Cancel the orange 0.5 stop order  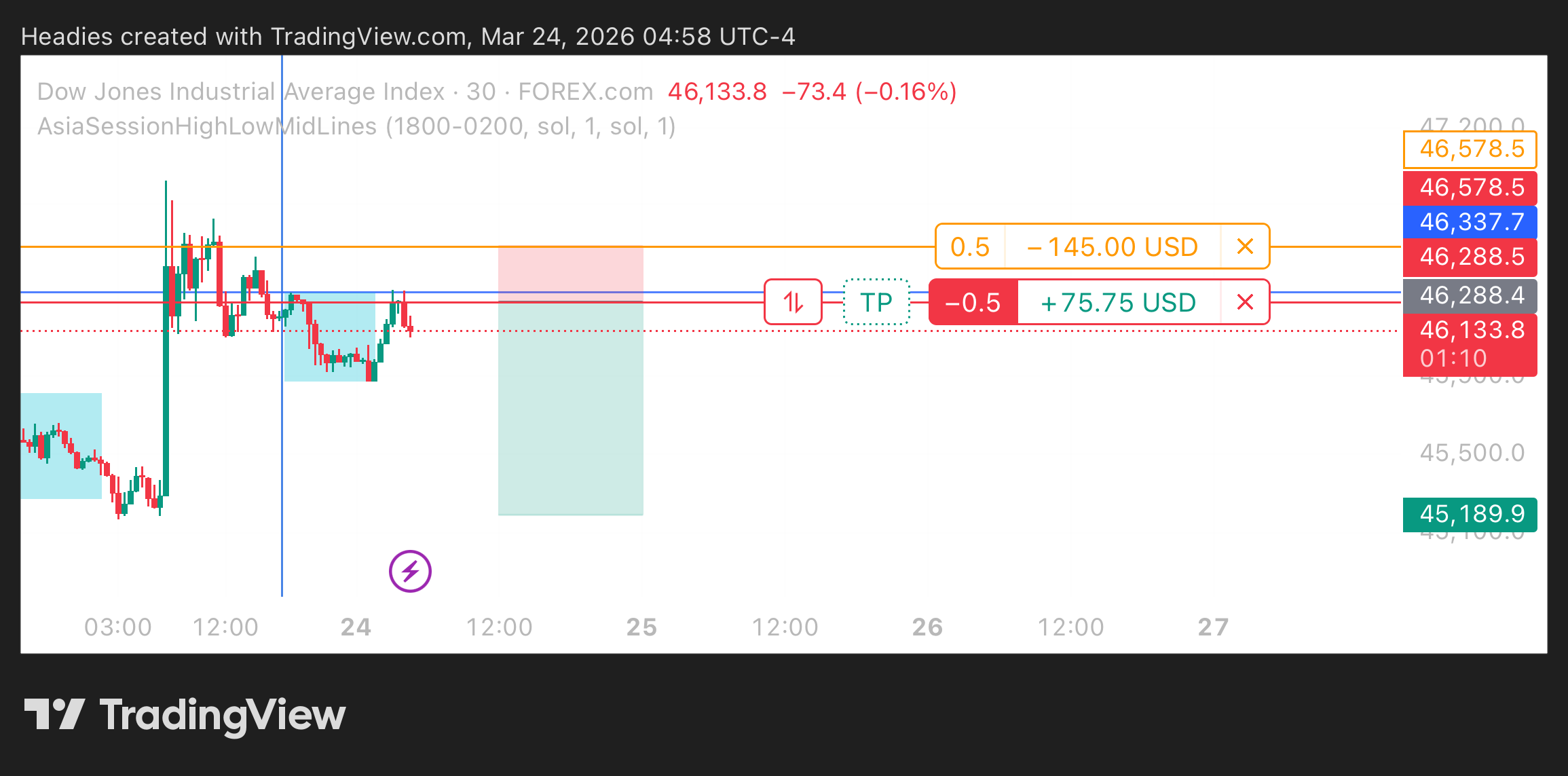point(1245,246)
